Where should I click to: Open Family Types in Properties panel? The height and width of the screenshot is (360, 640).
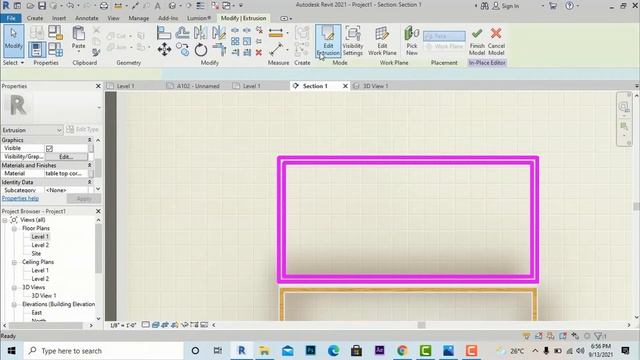(x=55, y=50)
